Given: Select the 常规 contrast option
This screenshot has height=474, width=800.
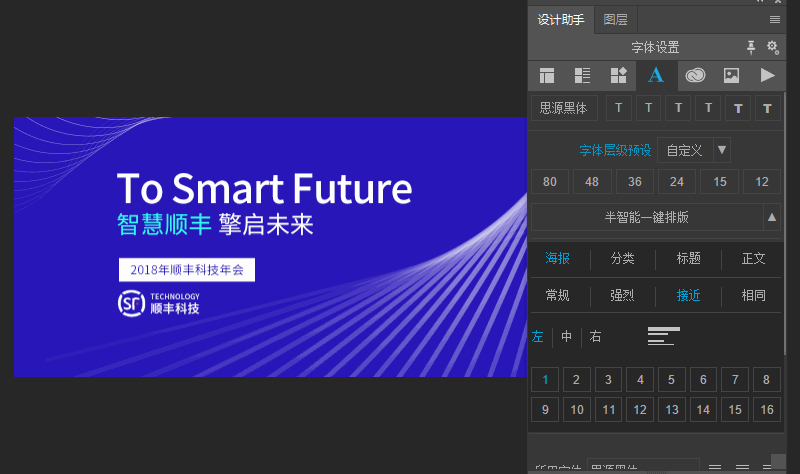Looking at the screenshot, I should coord(557,295).
